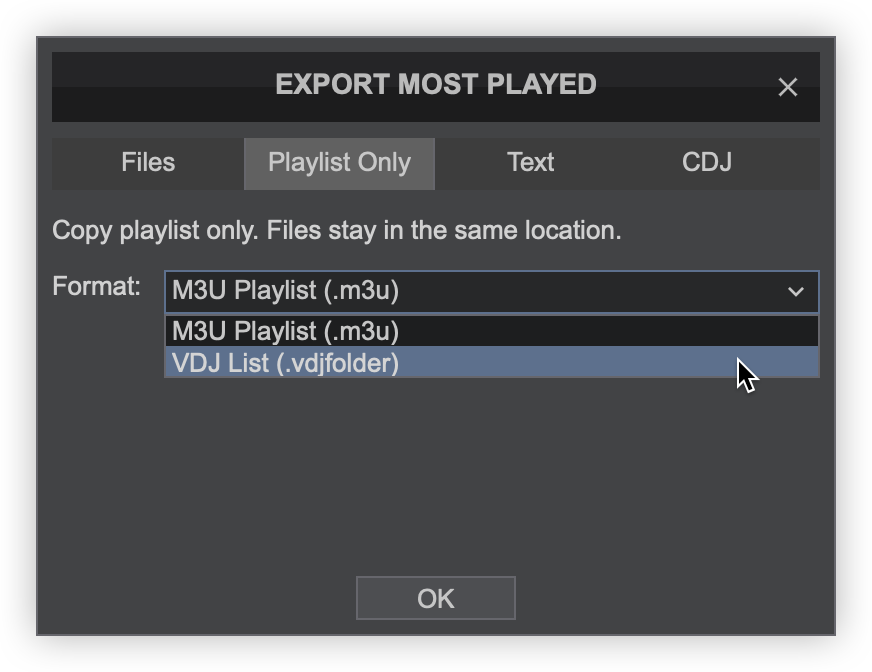Click the 'Copy playlist only' description text
Viewport: 872px width, 672px height.
[x=336, y=231]
